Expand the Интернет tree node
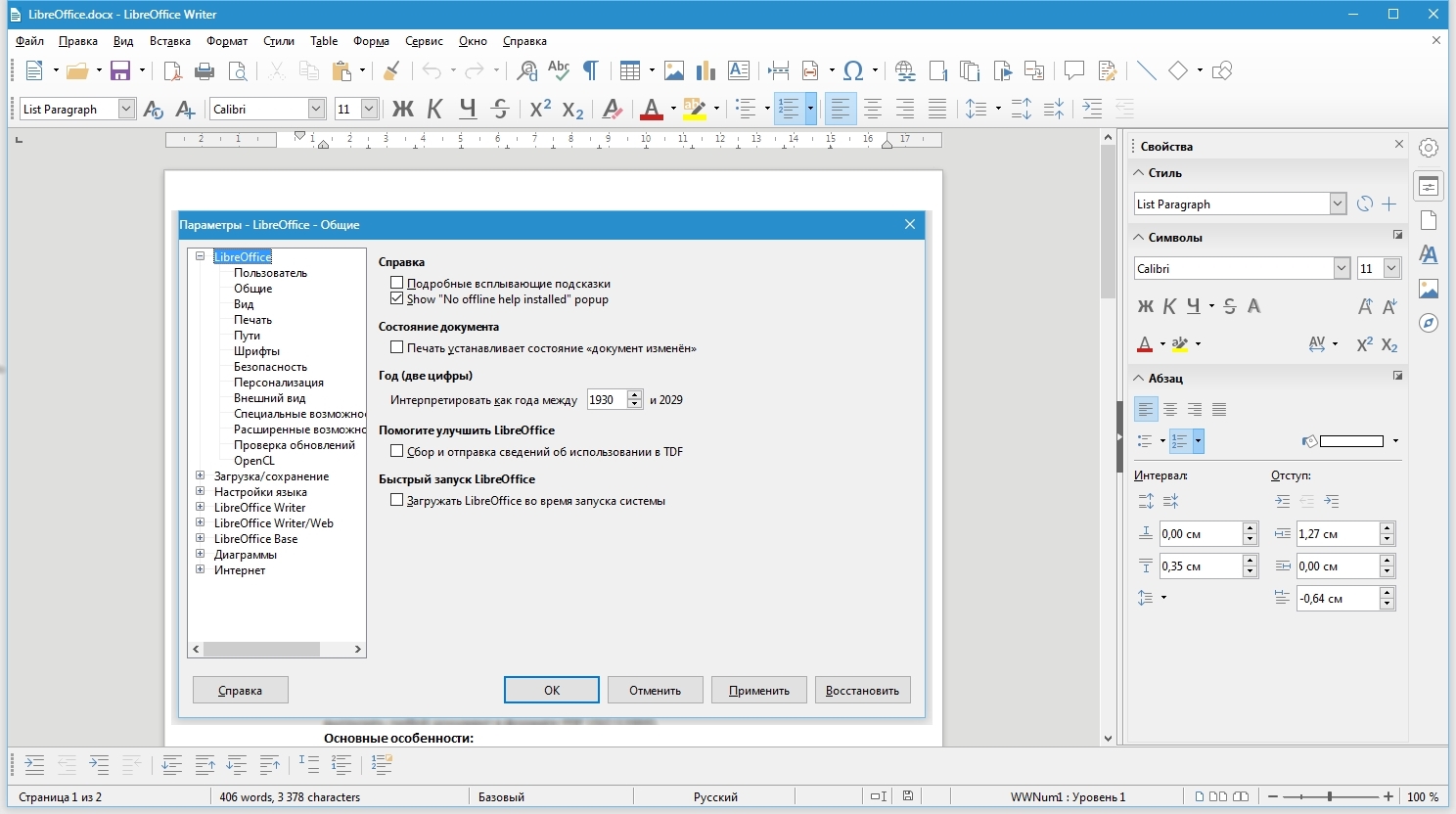Image resolution: width=1456 pixels, height=814 pixels. [200, 569]
